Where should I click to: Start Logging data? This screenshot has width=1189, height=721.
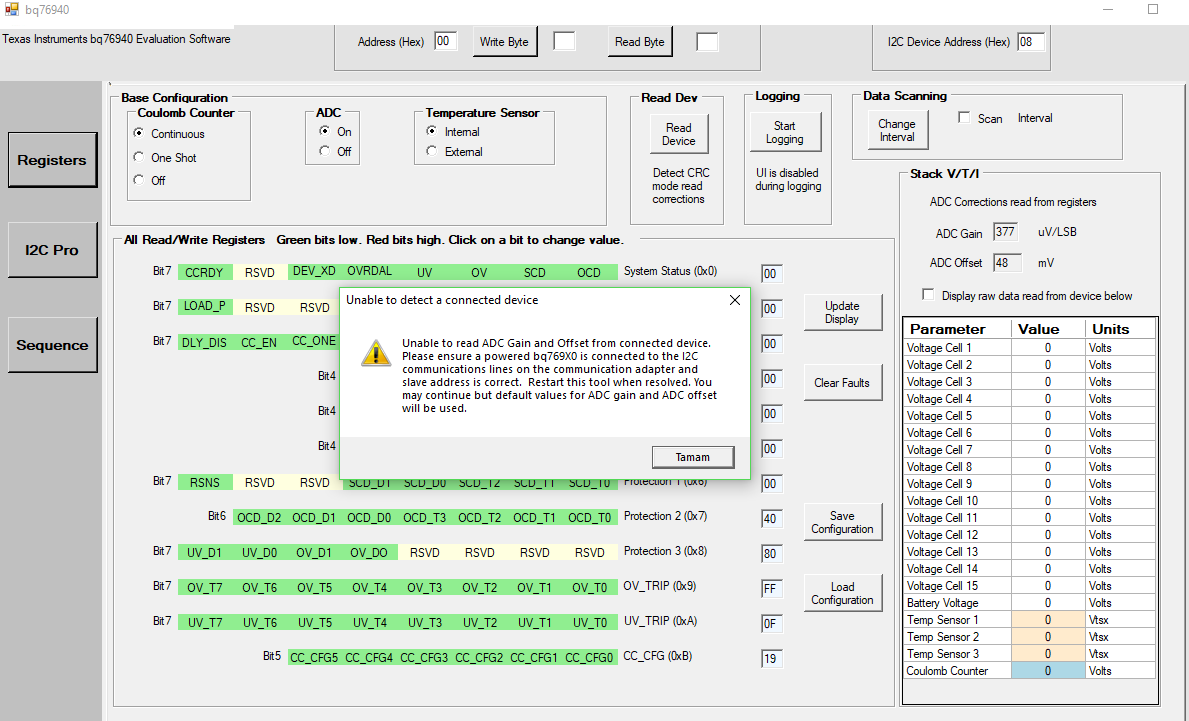click(x=785, y=133)
